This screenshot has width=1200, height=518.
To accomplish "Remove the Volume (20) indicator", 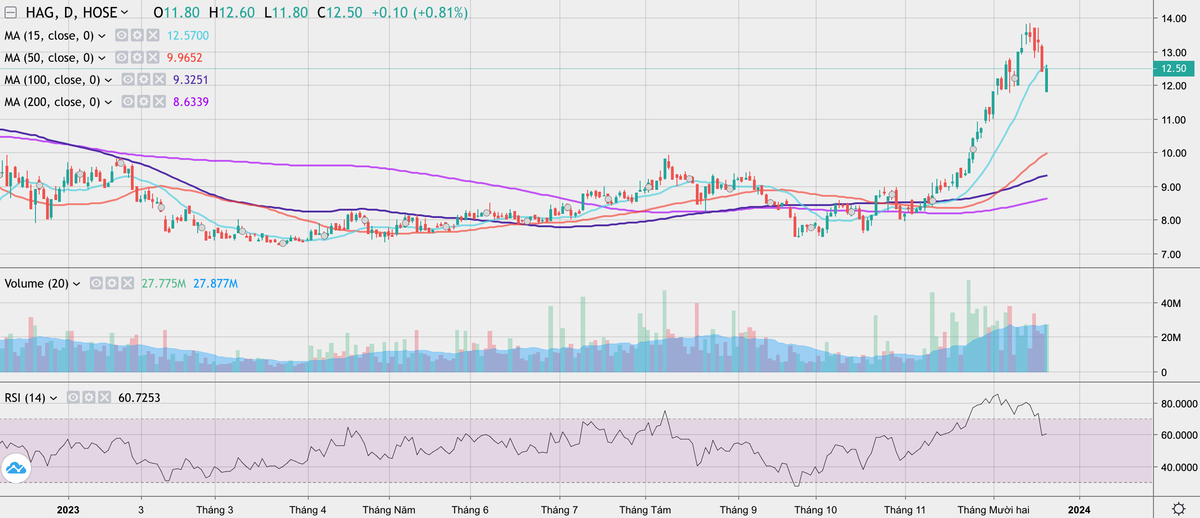I will pyautogui.click(x=127, y=284).
